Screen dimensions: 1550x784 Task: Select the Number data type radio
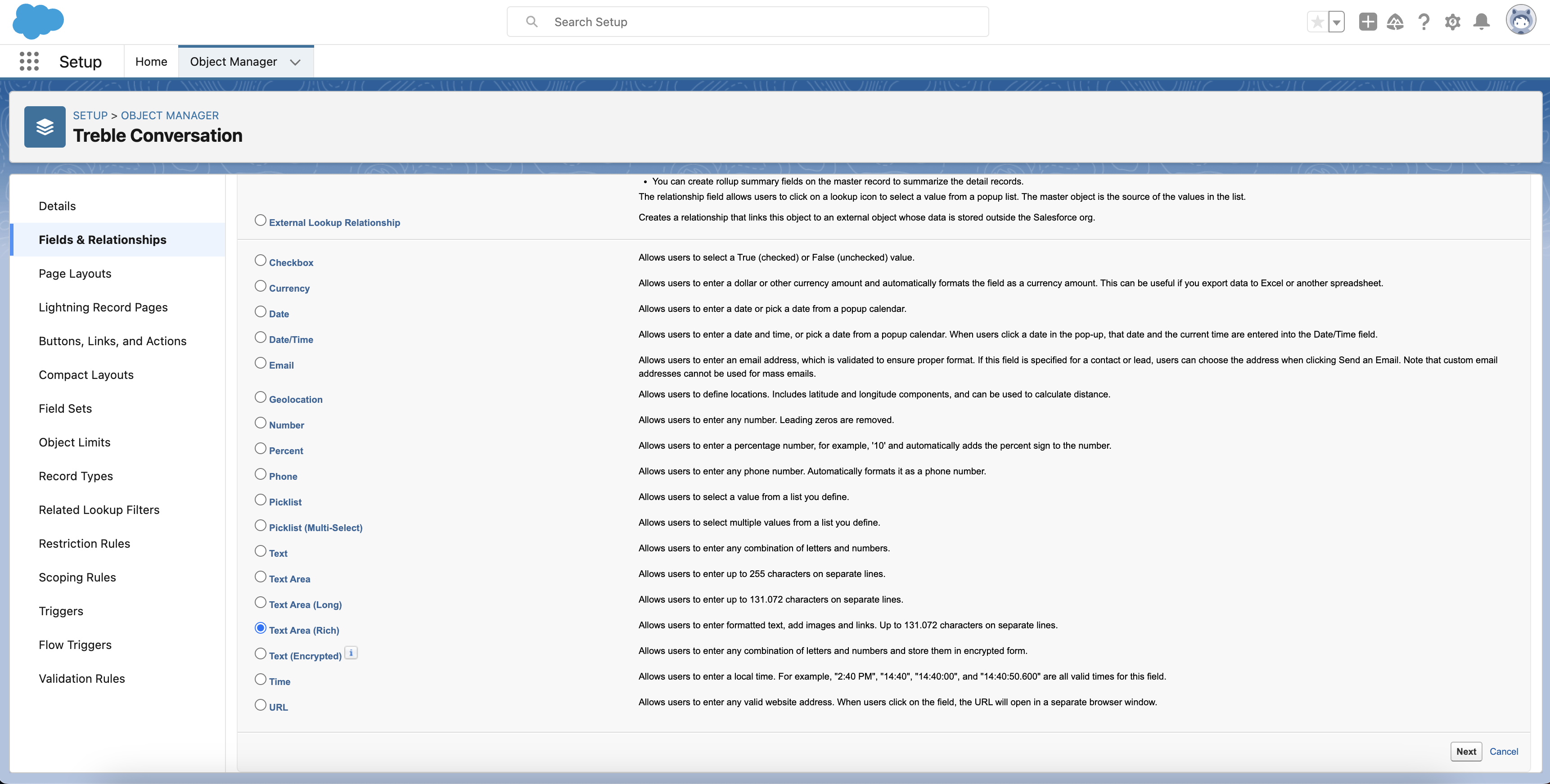point(261,423)
